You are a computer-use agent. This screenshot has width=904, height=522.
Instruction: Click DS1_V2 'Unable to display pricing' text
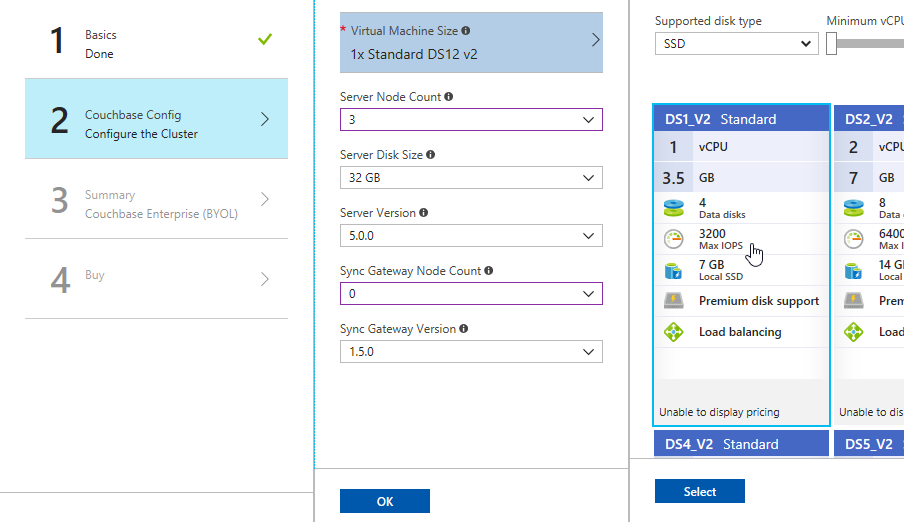tap(719, 412)
